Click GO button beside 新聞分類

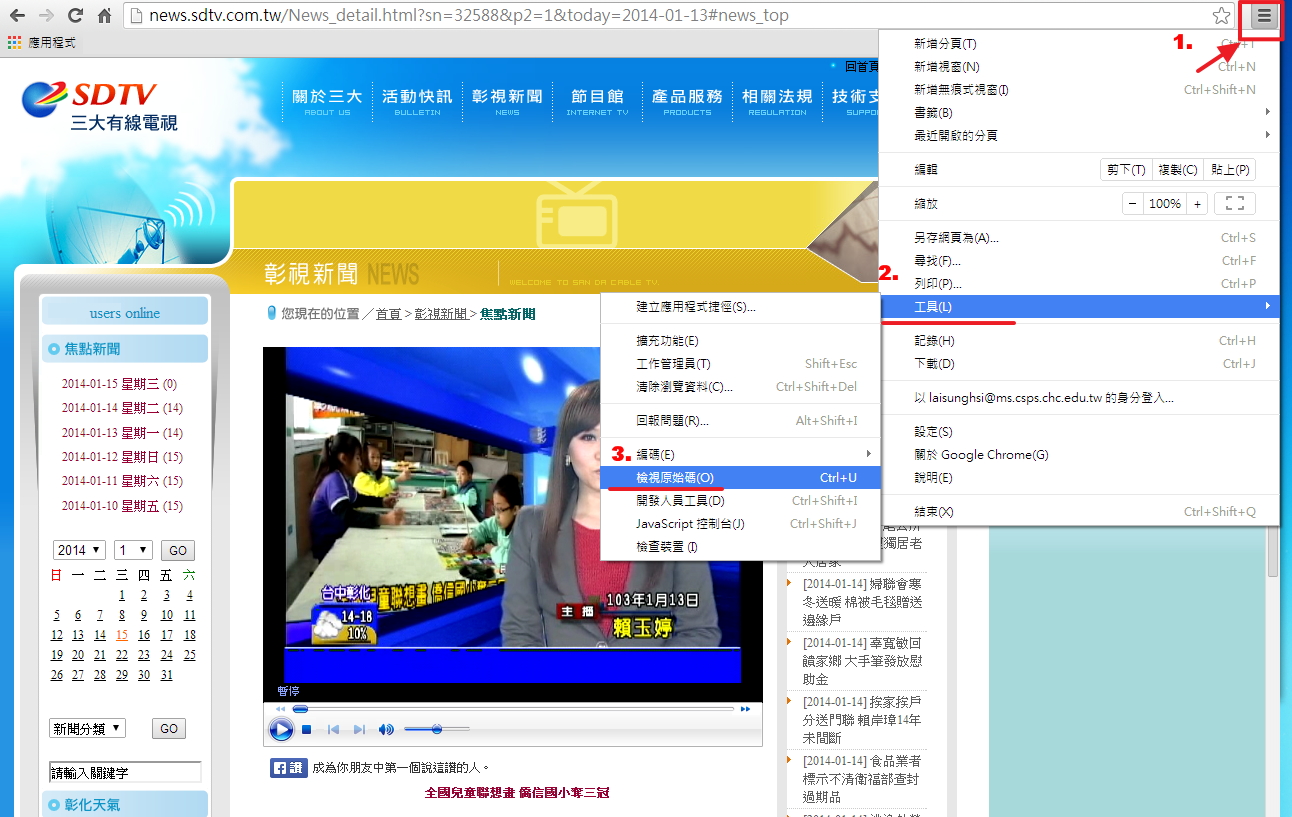pos(169,729)
